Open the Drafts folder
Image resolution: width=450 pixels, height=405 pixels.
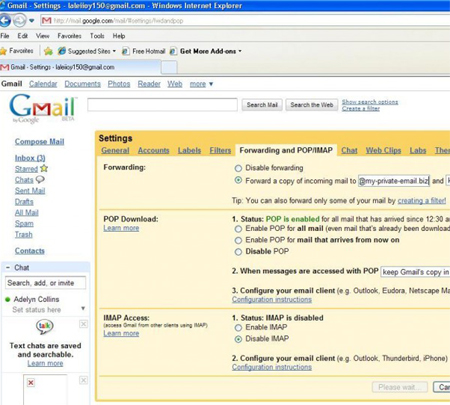24,202
